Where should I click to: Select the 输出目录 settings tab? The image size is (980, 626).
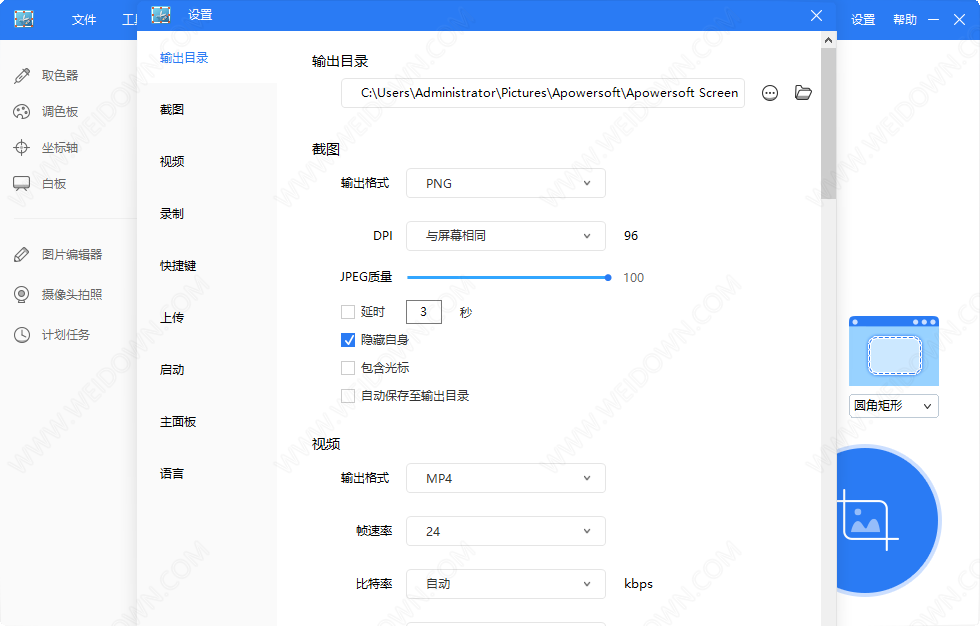(x=184, y=58)
